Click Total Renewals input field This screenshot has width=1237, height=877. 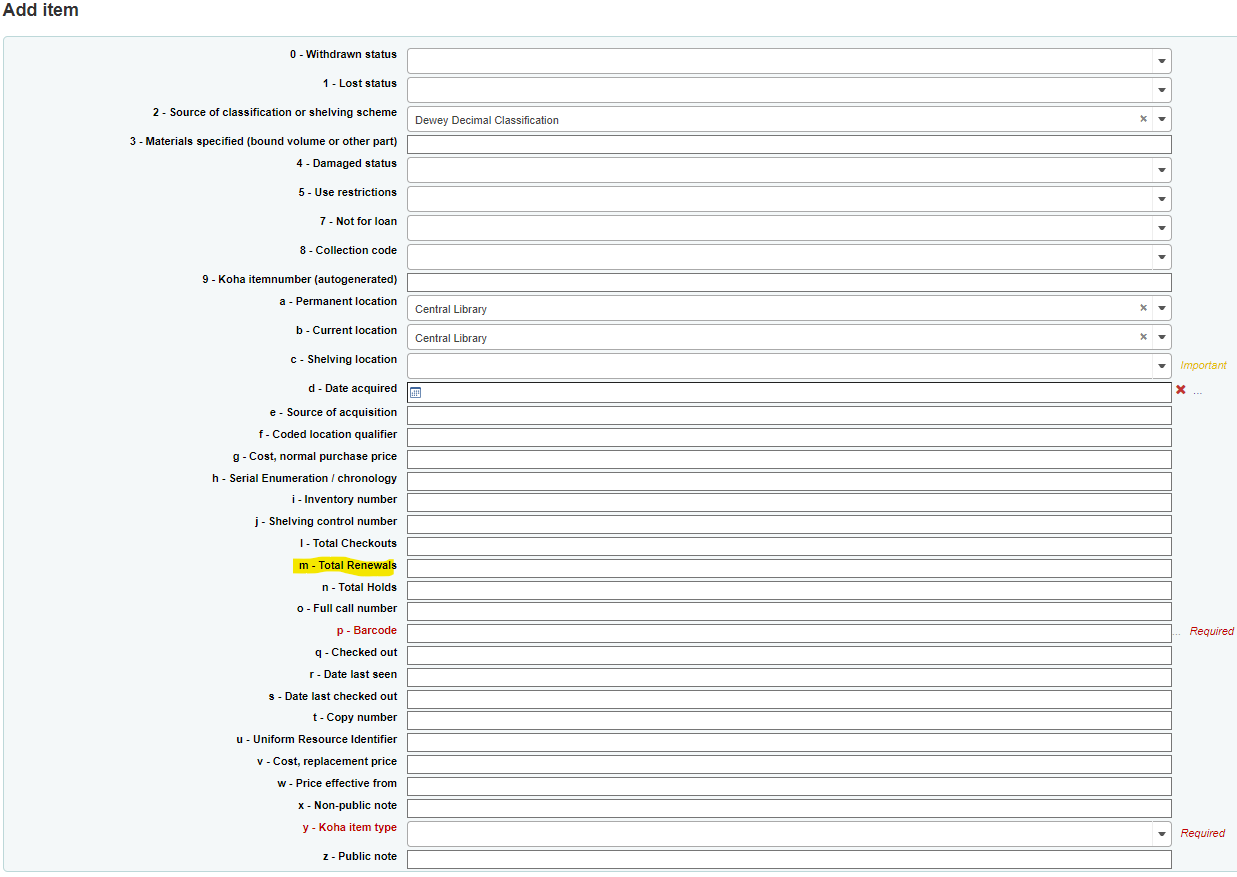tap(789, 569)
